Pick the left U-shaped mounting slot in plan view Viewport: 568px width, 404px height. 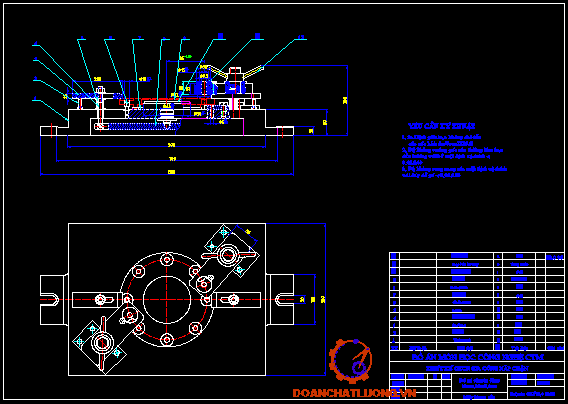click(50, 300)
